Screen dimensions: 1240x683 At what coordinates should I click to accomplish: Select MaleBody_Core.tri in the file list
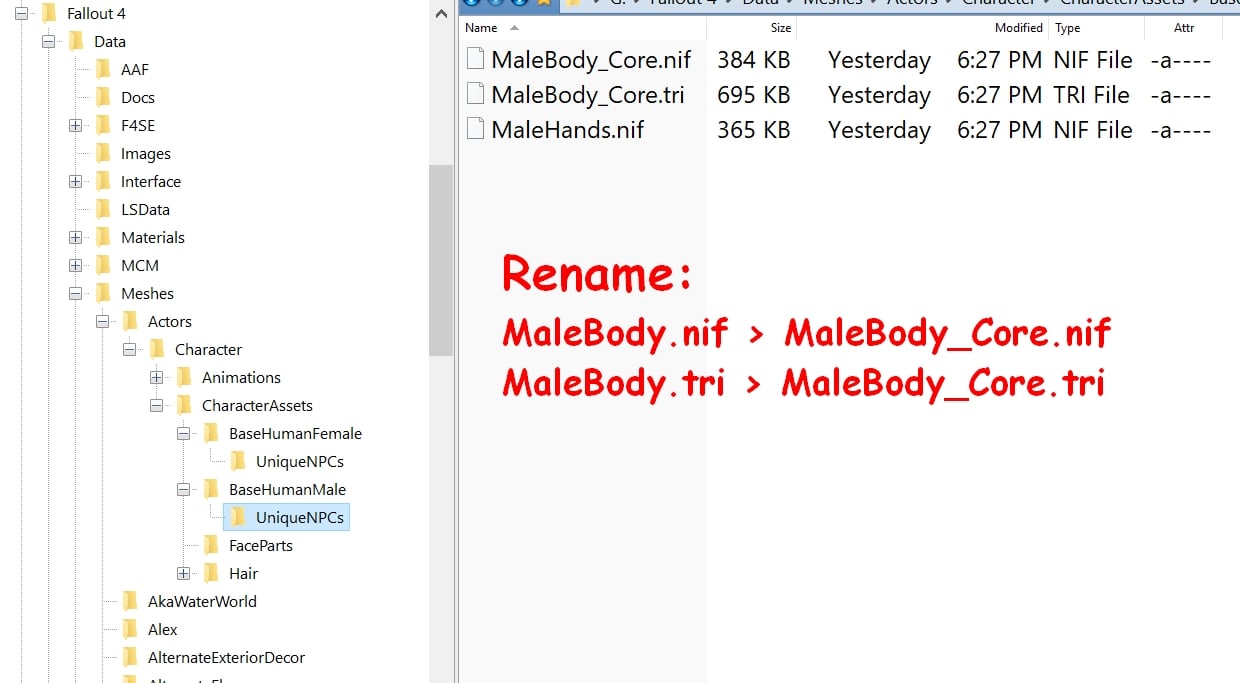click(588, 95)
